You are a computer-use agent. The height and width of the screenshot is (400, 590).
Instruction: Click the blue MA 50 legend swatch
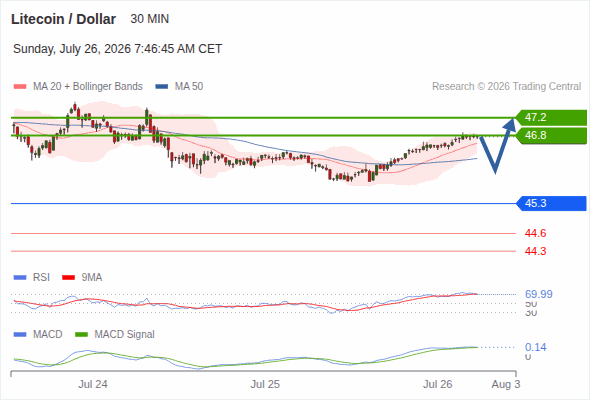pyautogui.click(x=162, y=87)
